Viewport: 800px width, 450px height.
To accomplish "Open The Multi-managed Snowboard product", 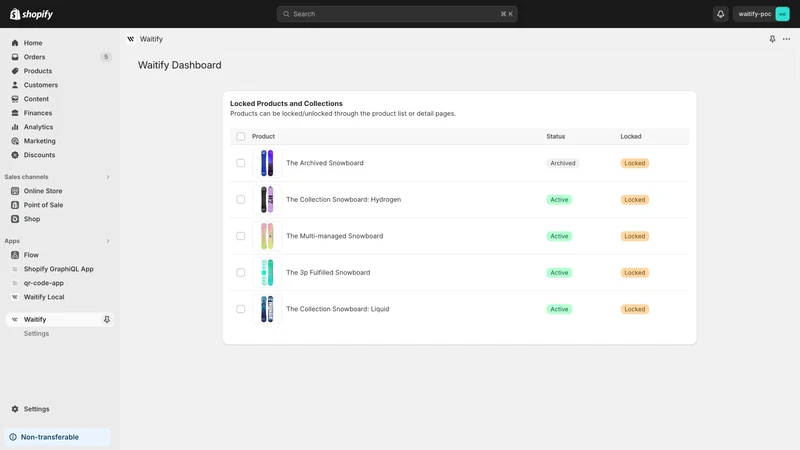I will click(x=335, y=236).
